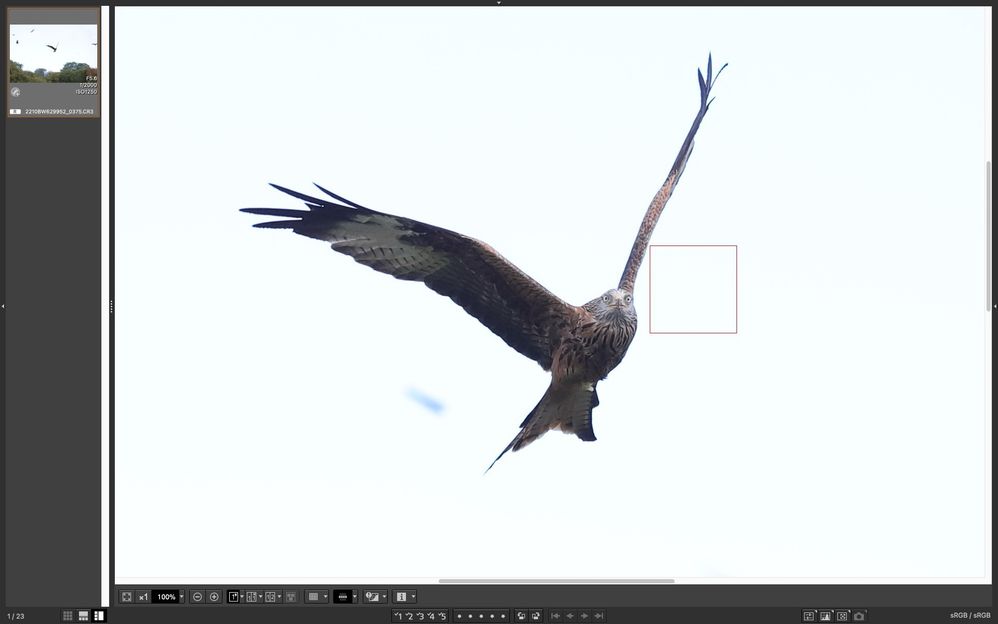Apply check mark 1 to the image

(398, 616)
